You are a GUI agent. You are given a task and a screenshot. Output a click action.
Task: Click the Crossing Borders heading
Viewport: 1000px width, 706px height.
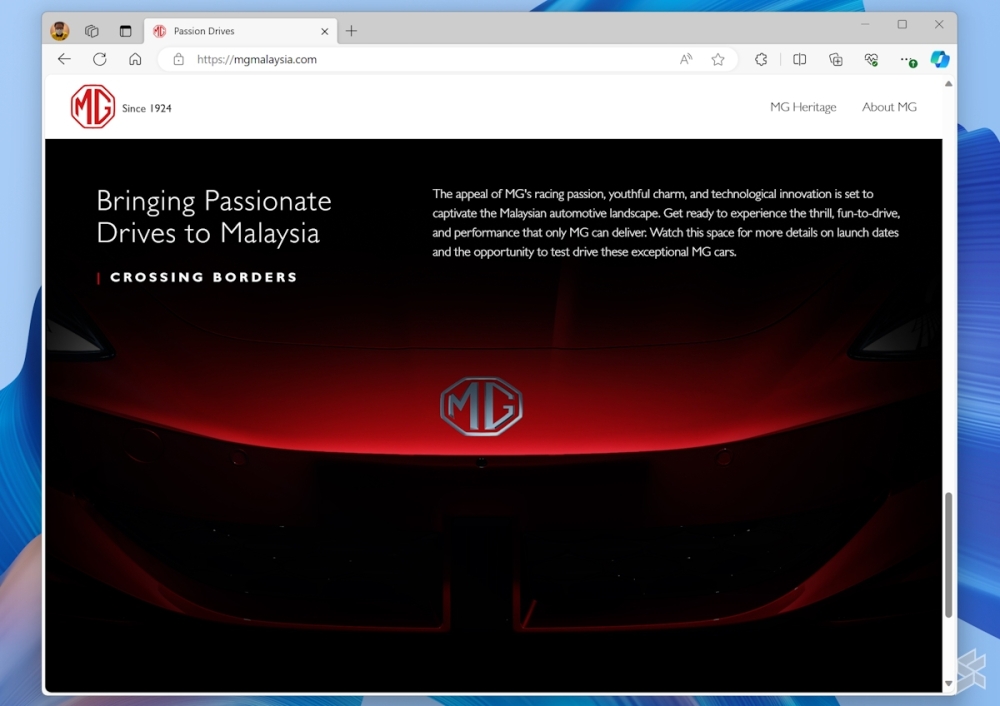203,277
